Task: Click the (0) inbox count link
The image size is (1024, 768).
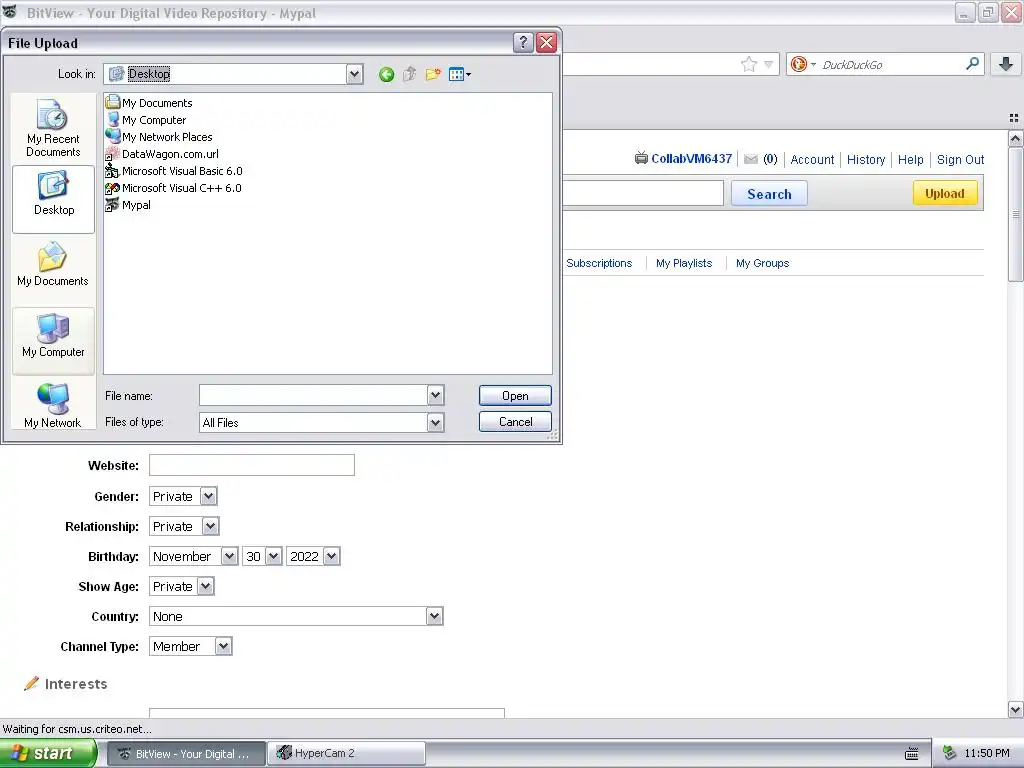Action: pos(770,159)
